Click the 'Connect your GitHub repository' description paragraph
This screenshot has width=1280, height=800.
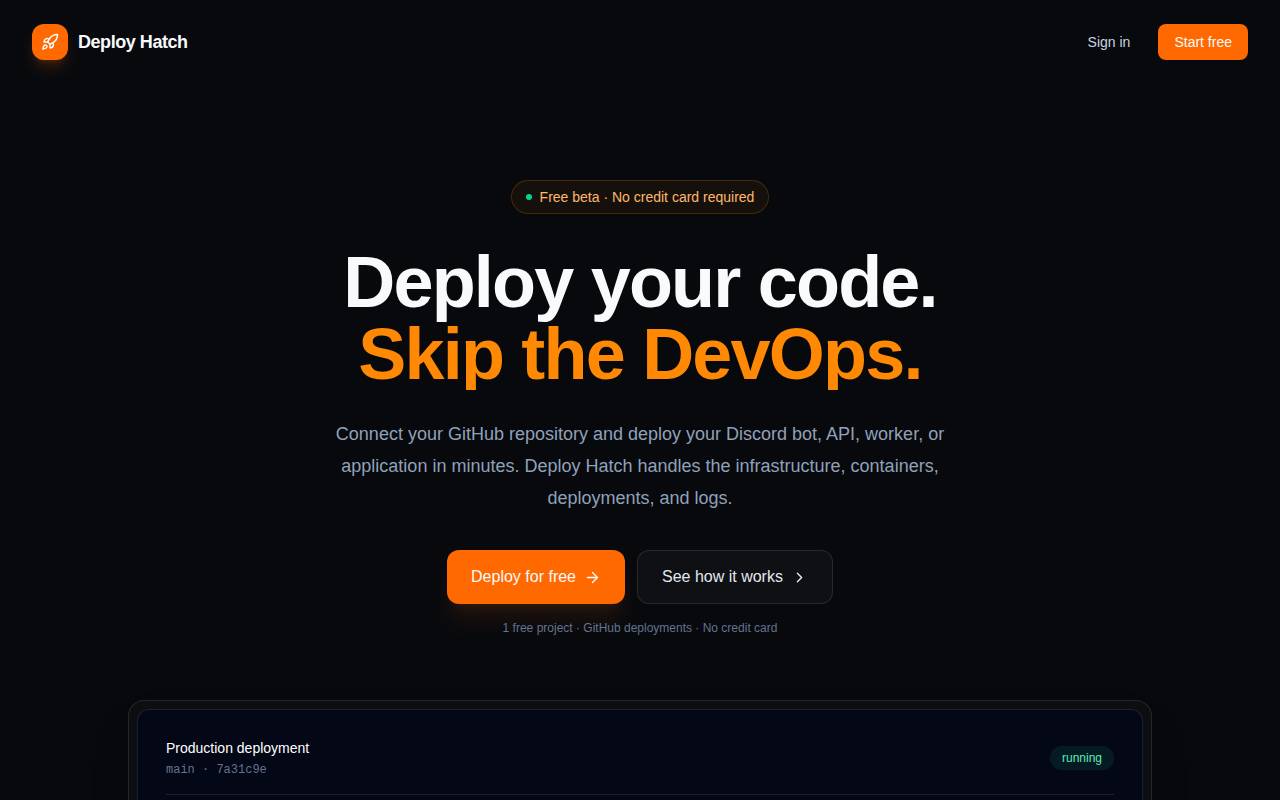click(x=640, y=466)
